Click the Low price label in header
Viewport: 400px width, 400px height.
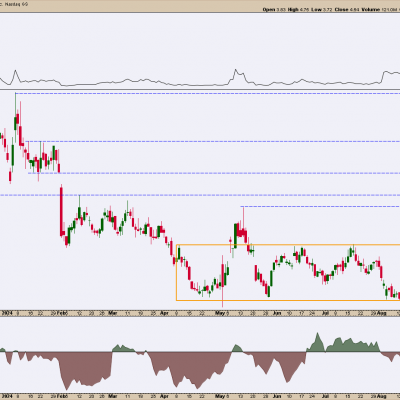[316, 10]
